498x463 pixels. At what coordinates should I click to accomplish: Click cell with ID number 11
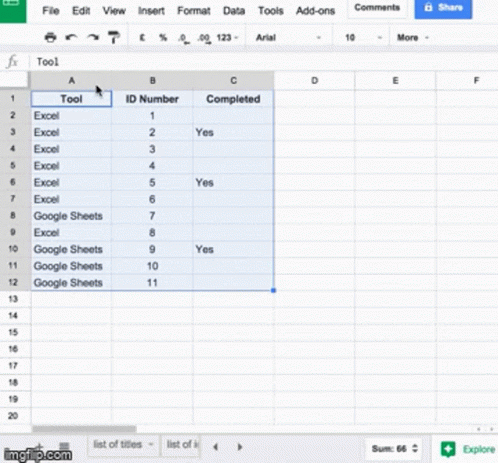[x=152, y=283]
